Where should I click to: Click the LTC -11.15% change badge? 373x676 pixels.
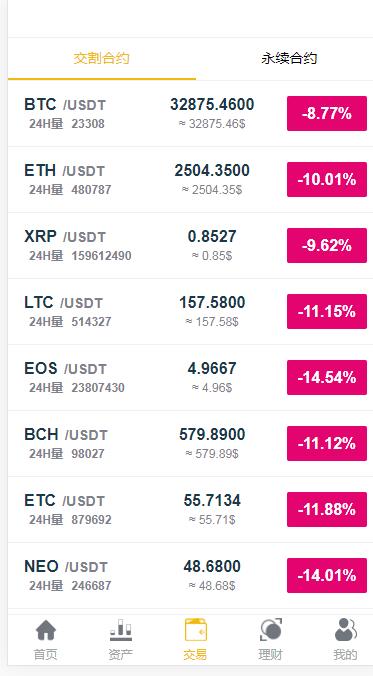pyautogui.click(x=327, y=311)
